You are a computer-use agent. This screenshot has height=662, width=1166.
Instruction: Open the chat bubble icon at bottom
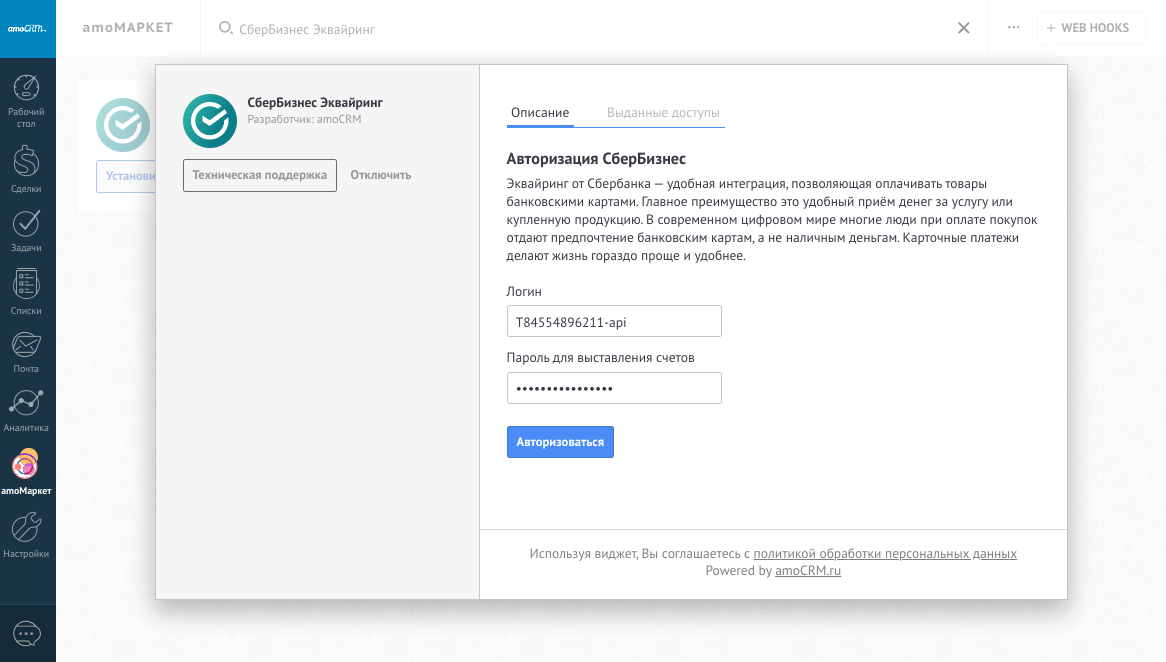click(27, 634)
